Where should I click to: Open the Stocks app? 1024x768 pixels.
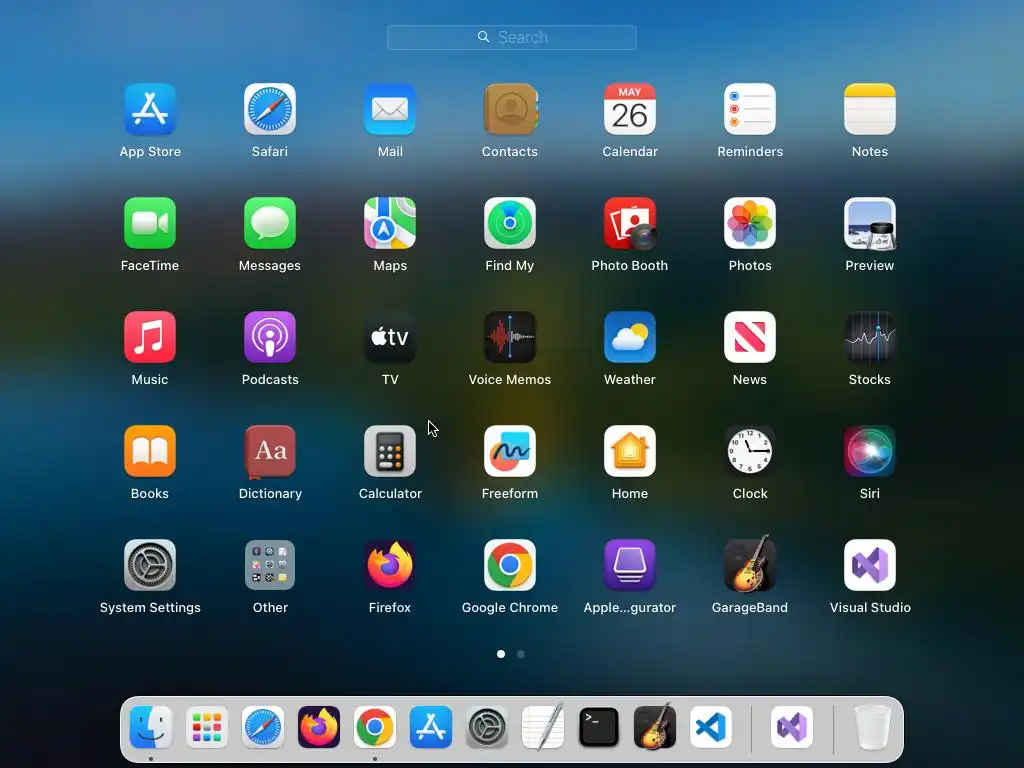click(x=870, y=337)
